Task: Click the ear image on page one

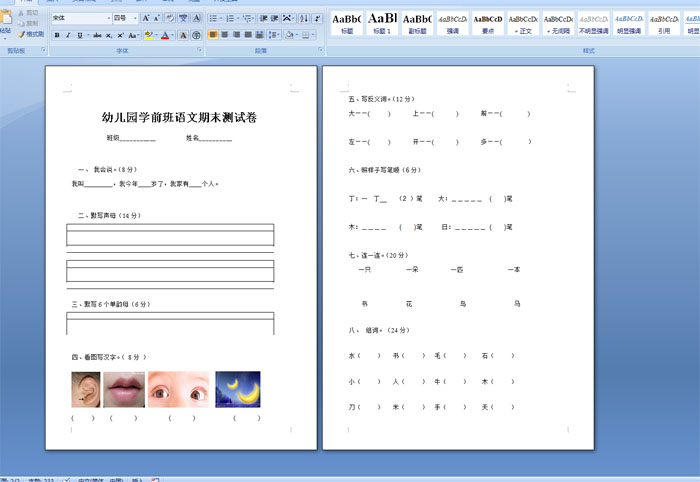Action: [86, 390]
